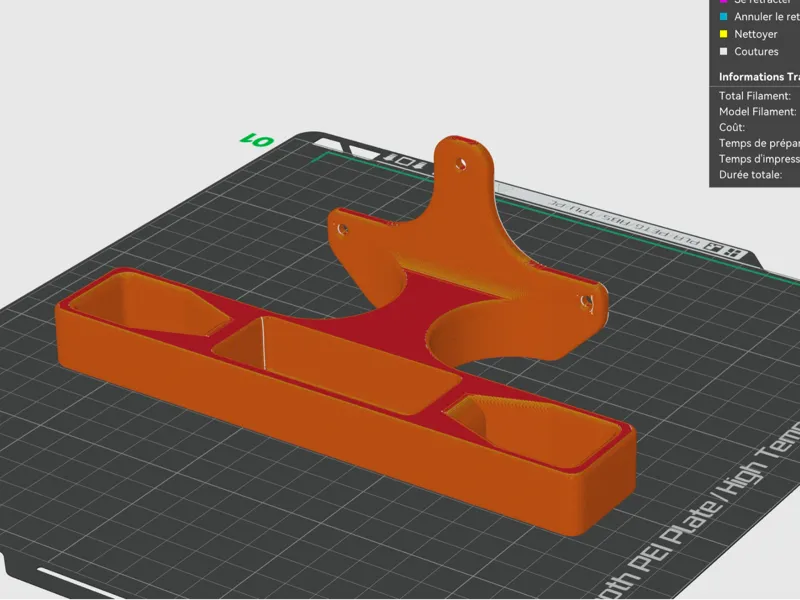Click the yellow Nettoyer color swatch
This screenshot has width=800, height=600.
(723, 34)
